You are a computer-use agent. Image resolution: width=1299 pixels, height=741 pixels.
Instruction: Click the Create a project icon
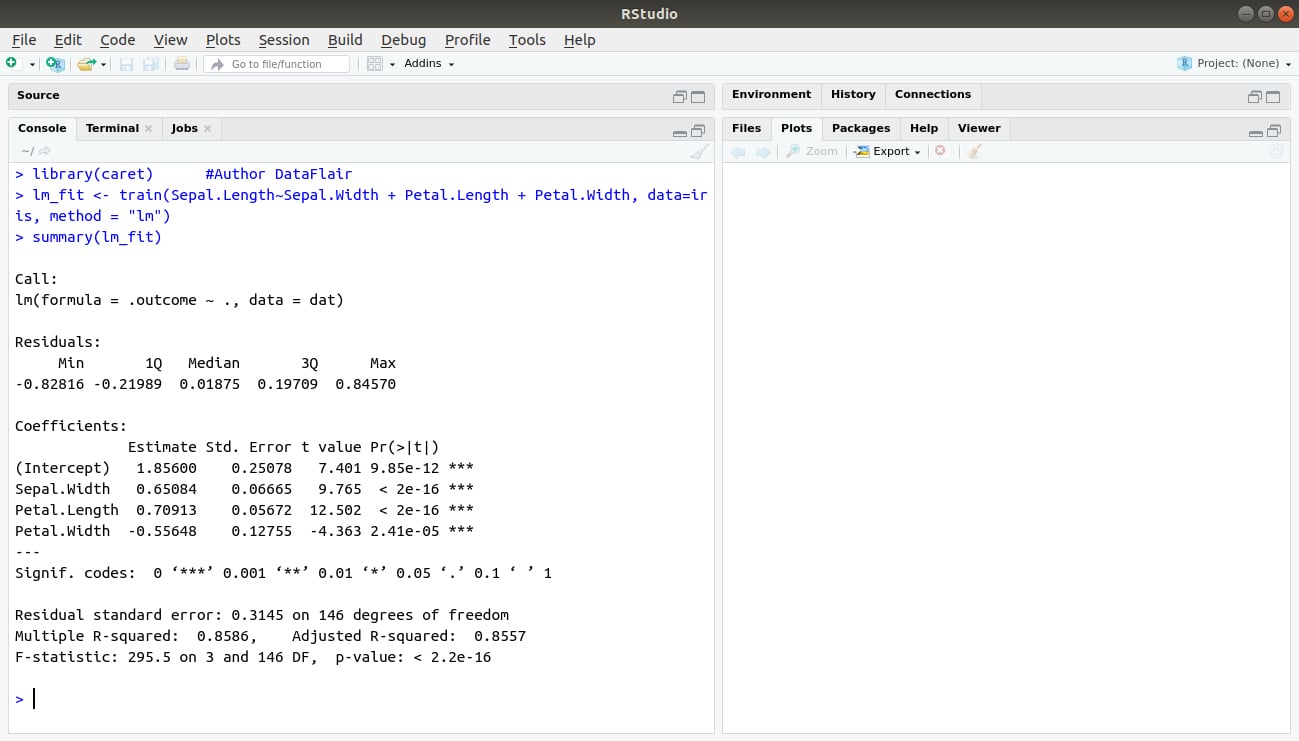point(55,64)
